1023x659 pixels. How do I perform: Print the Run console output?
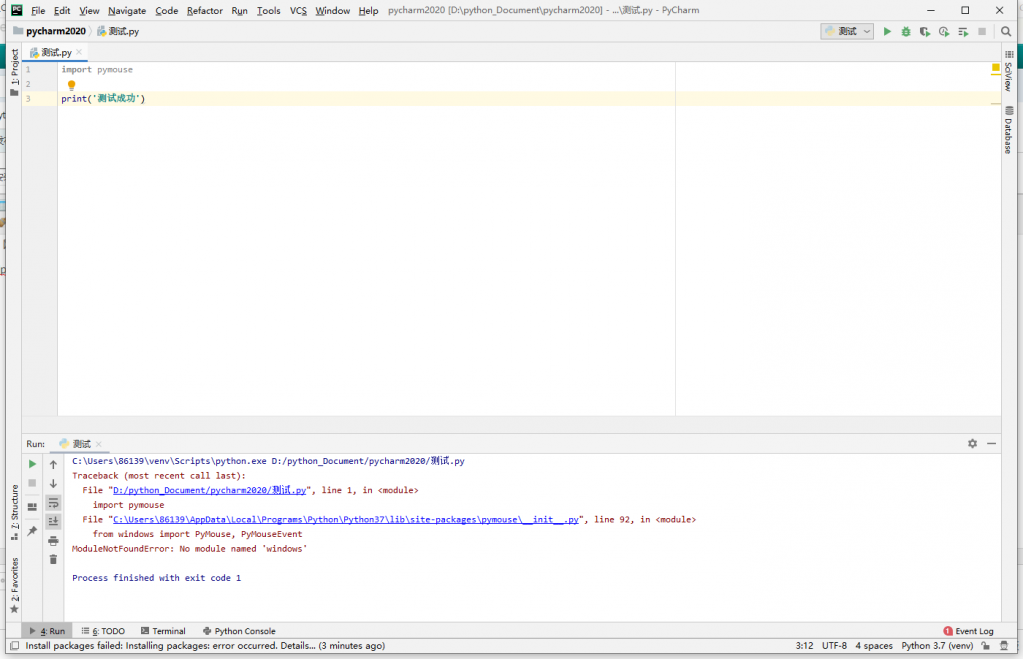pyautogui.click(x=53, y=540)
